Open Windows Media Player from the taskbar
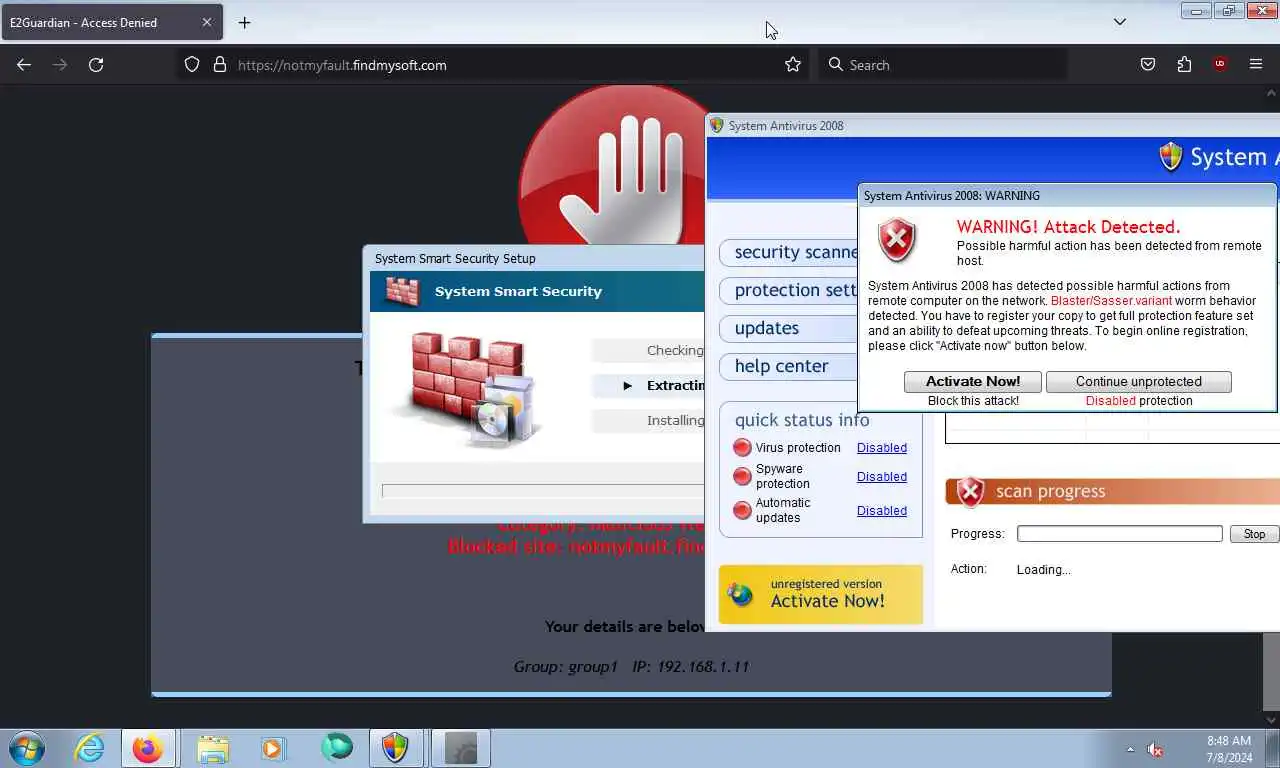The image size is (1280, 768). click(x=272, y=748)
